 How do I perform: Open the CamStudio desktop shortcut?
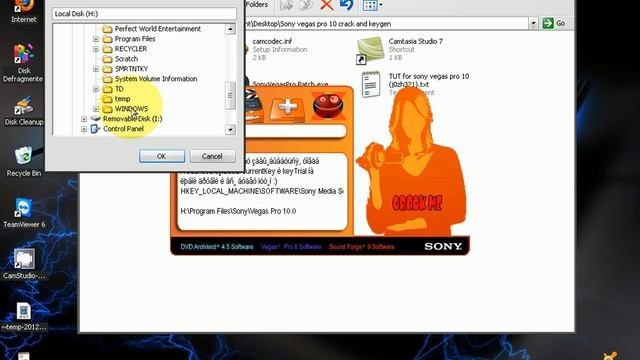click(x=24, y=264)
